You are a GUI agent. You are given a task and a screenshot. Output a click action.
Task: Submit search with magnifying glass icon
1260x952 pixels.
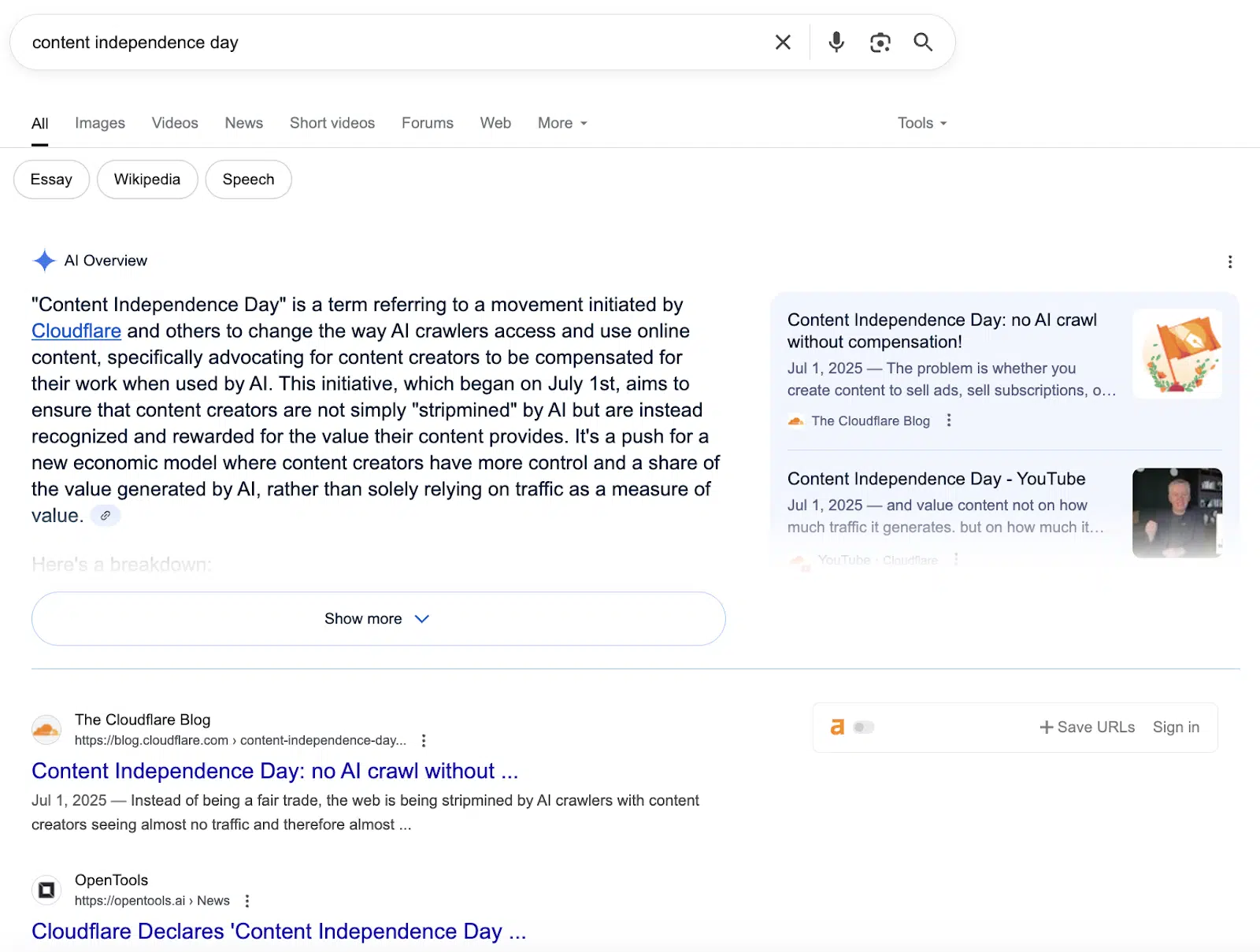923,43
